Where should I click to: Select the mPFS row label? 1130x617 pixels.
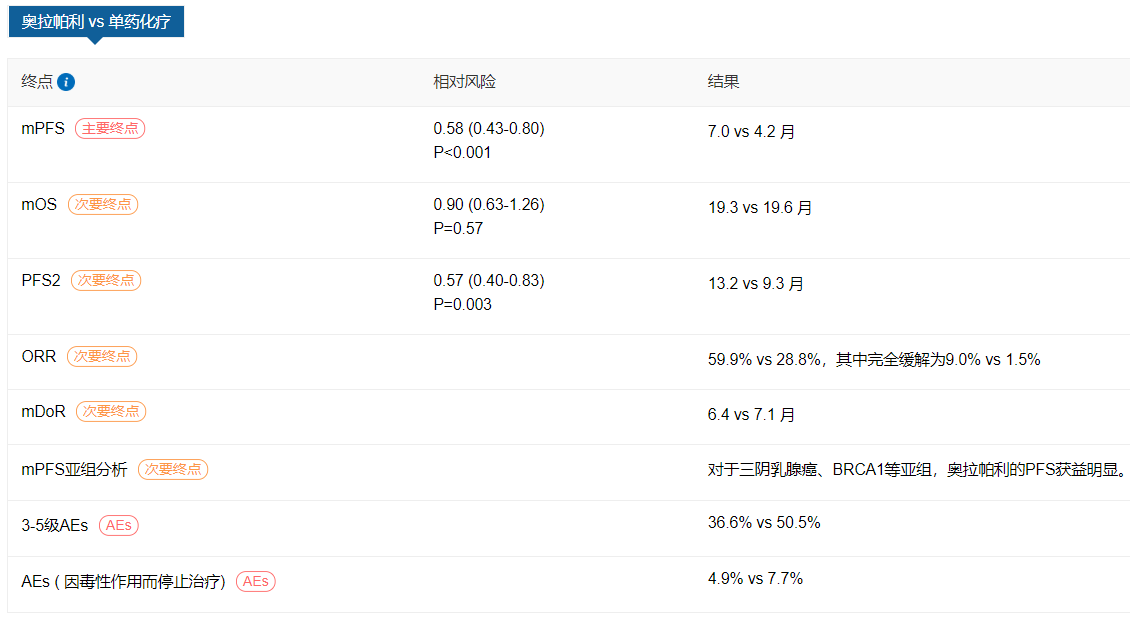click(43, 128)
